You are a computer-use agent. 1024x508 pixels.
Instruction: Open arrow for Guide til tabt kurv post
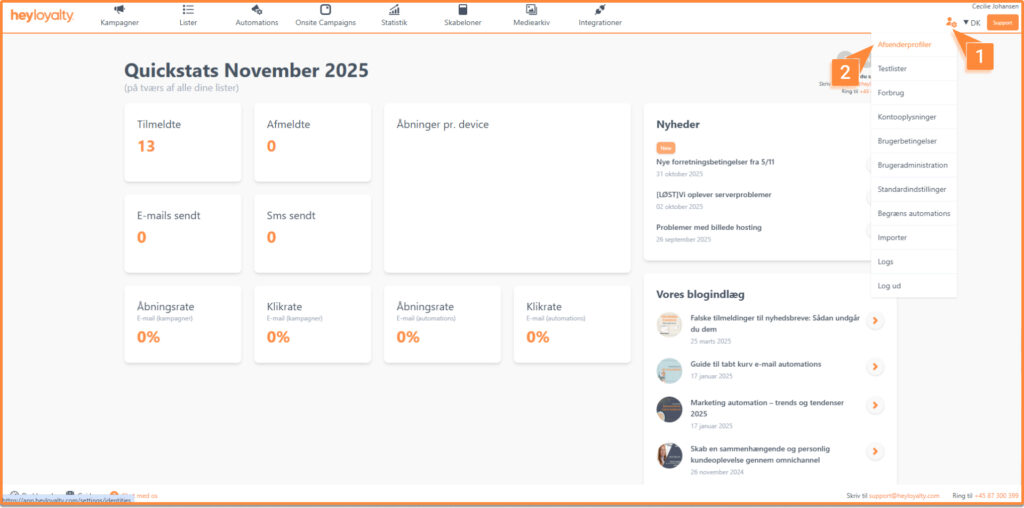pos(874,367)
